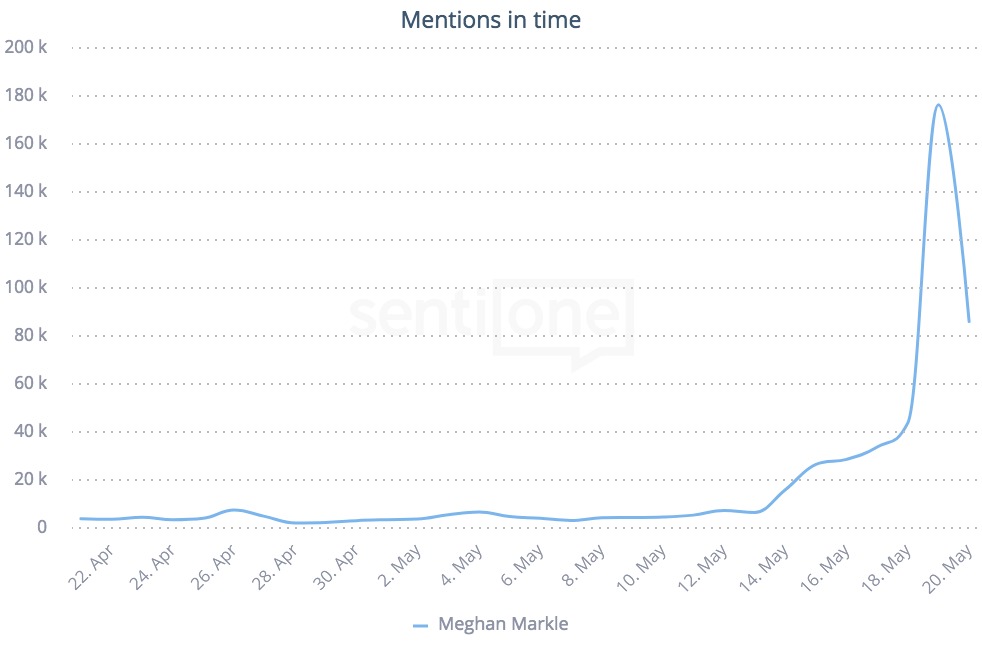This screenshot has width=982, height=652.
Task: Click the blue legend line marker
Action: 420,625
